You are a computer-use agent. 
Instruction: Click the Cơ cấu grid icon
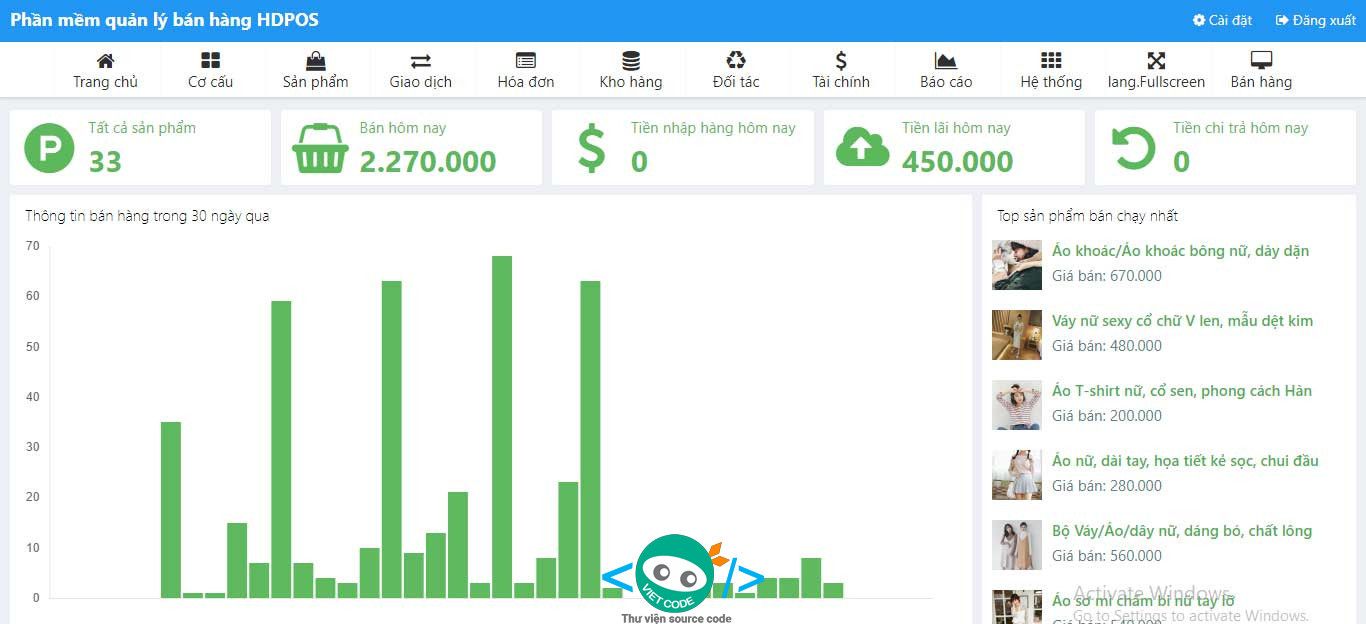[210, 61]
